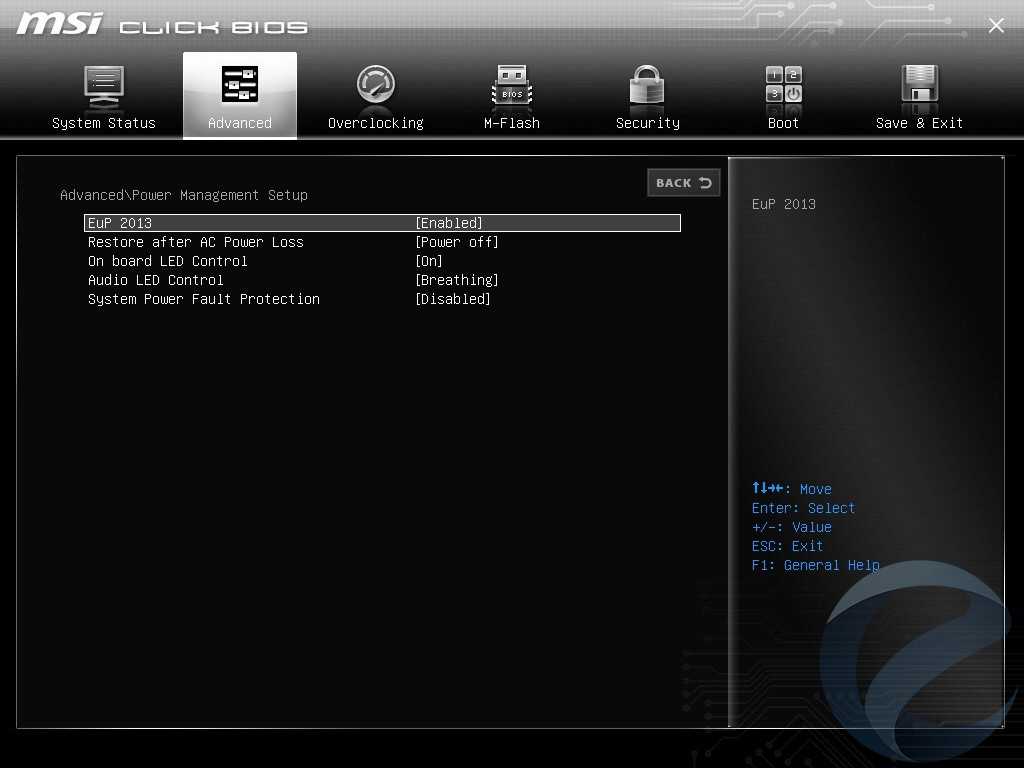Switch to the Overclocking tab label
Screen dimensions: 1024x768
(376, 123)
